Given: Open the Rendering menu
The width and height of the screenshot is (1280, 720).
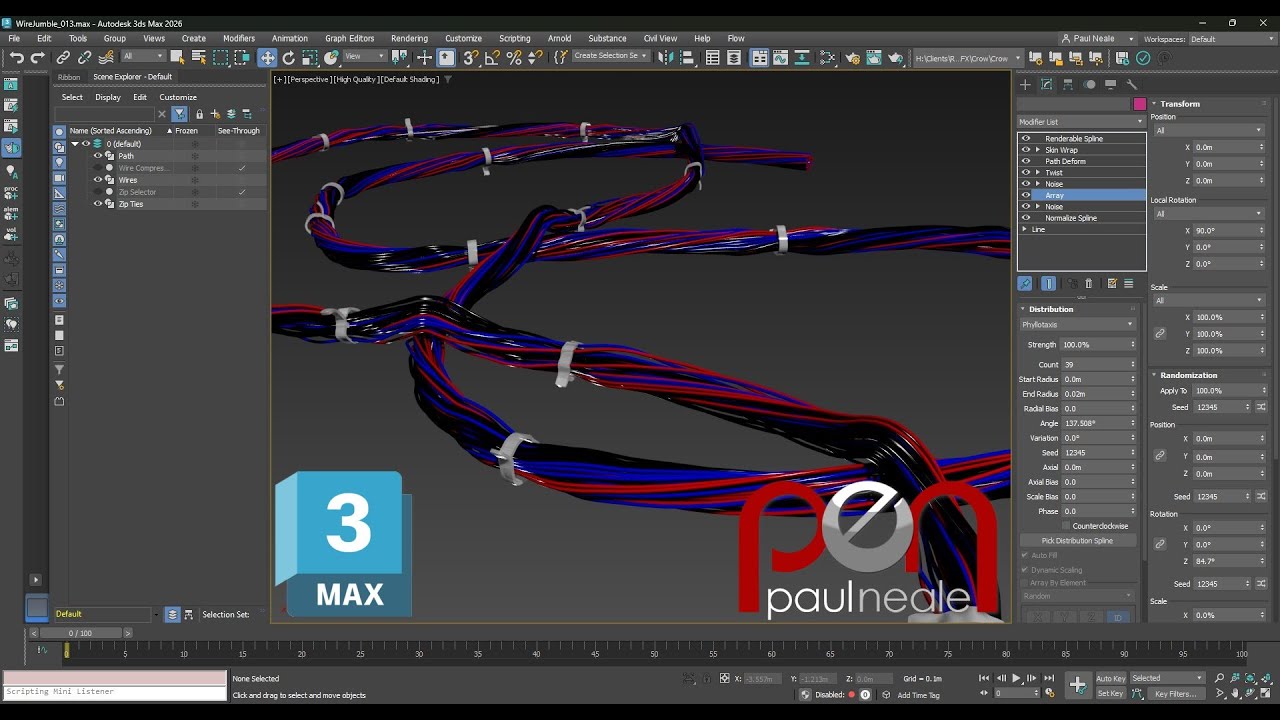Looking at the screenshot, I should (409, 38).
